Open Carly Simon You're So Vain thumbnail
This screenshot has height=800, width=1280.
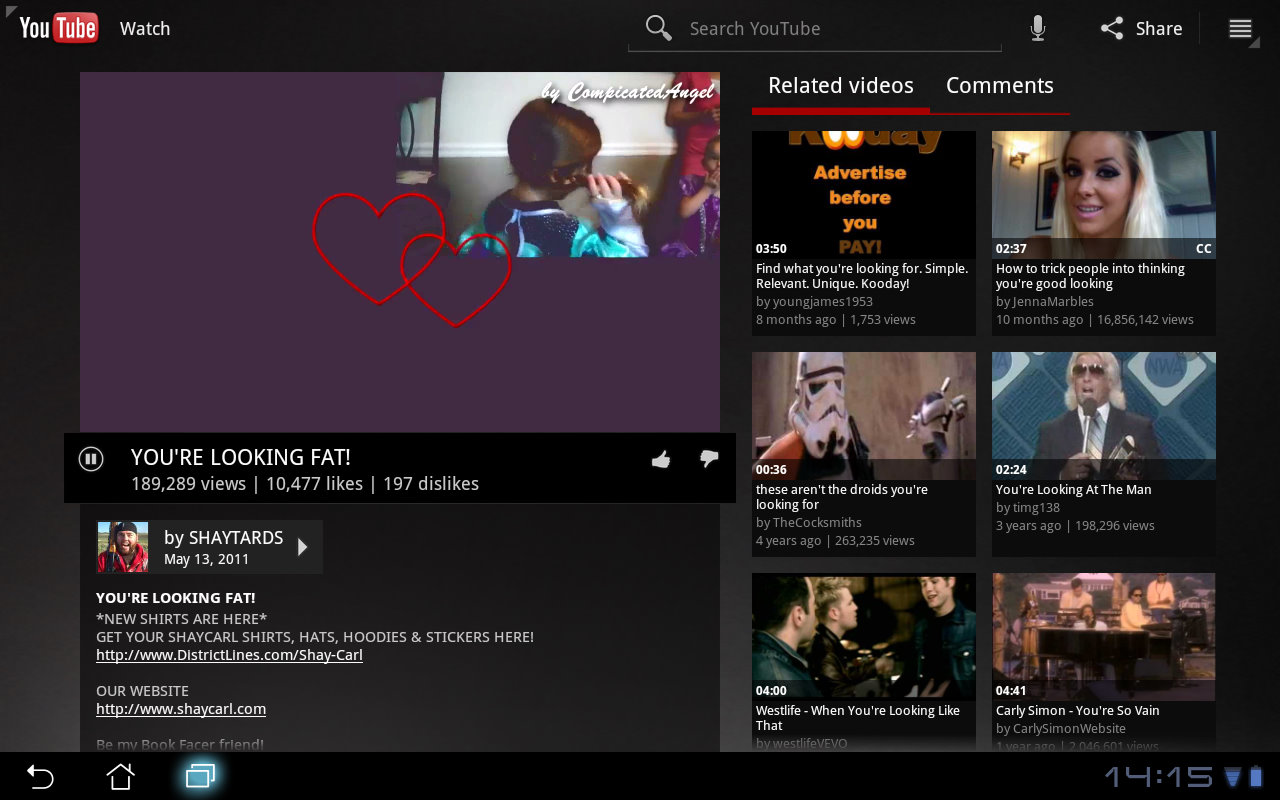(1104, 637)
